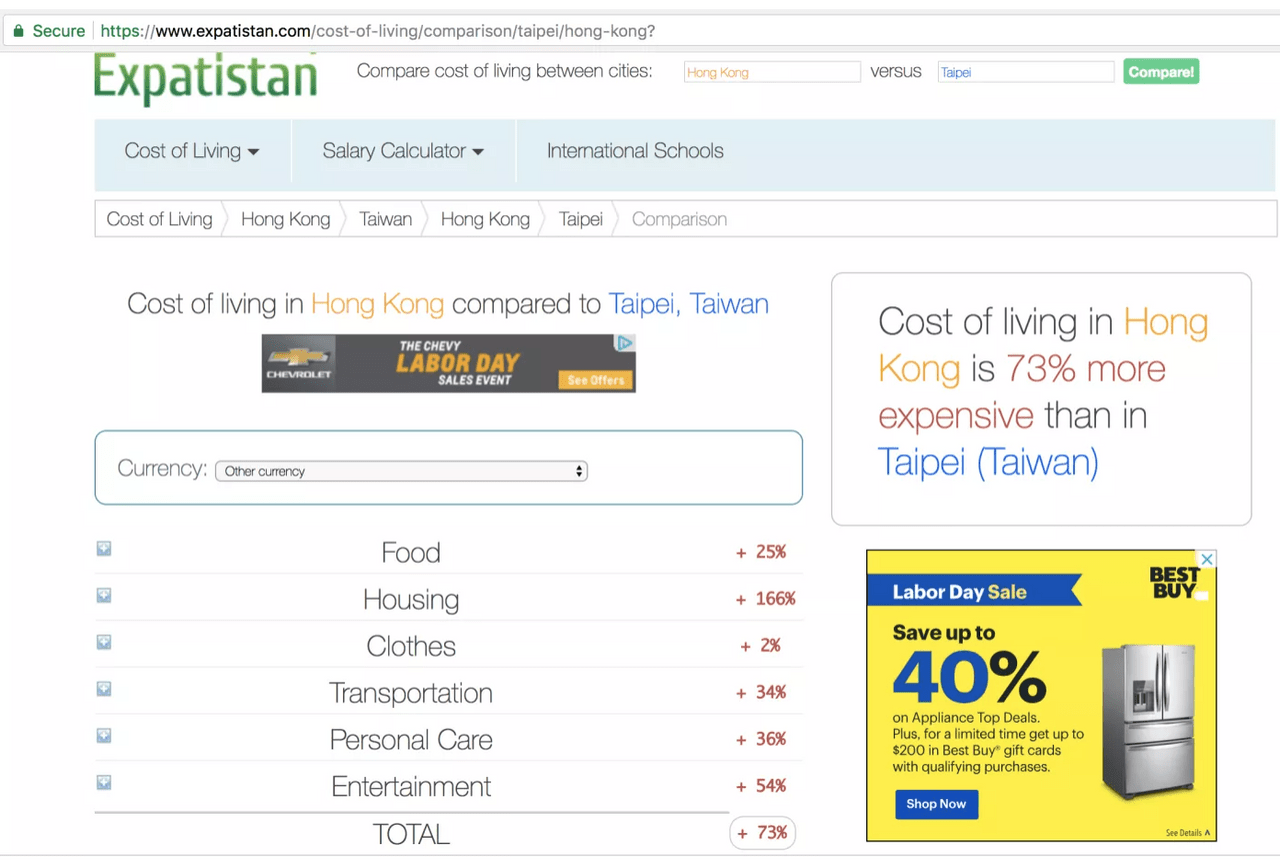Expand the Food category details icon
The height and width of the screenshot is (868, 1280).
point(104,549)
